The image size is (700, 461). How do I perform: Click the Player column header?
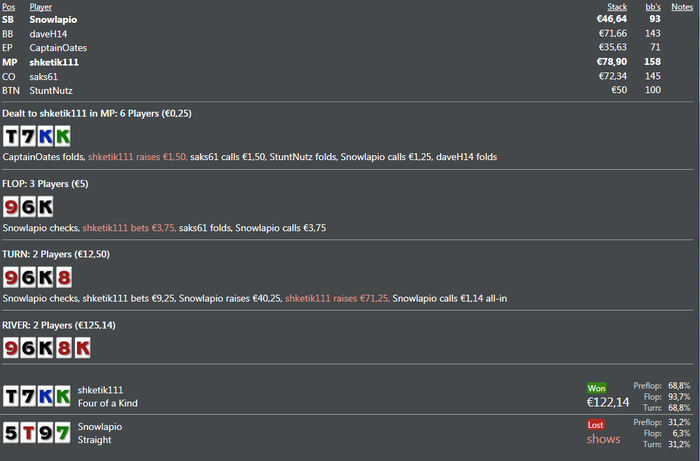pyautogui.click(x=41, y=7)
